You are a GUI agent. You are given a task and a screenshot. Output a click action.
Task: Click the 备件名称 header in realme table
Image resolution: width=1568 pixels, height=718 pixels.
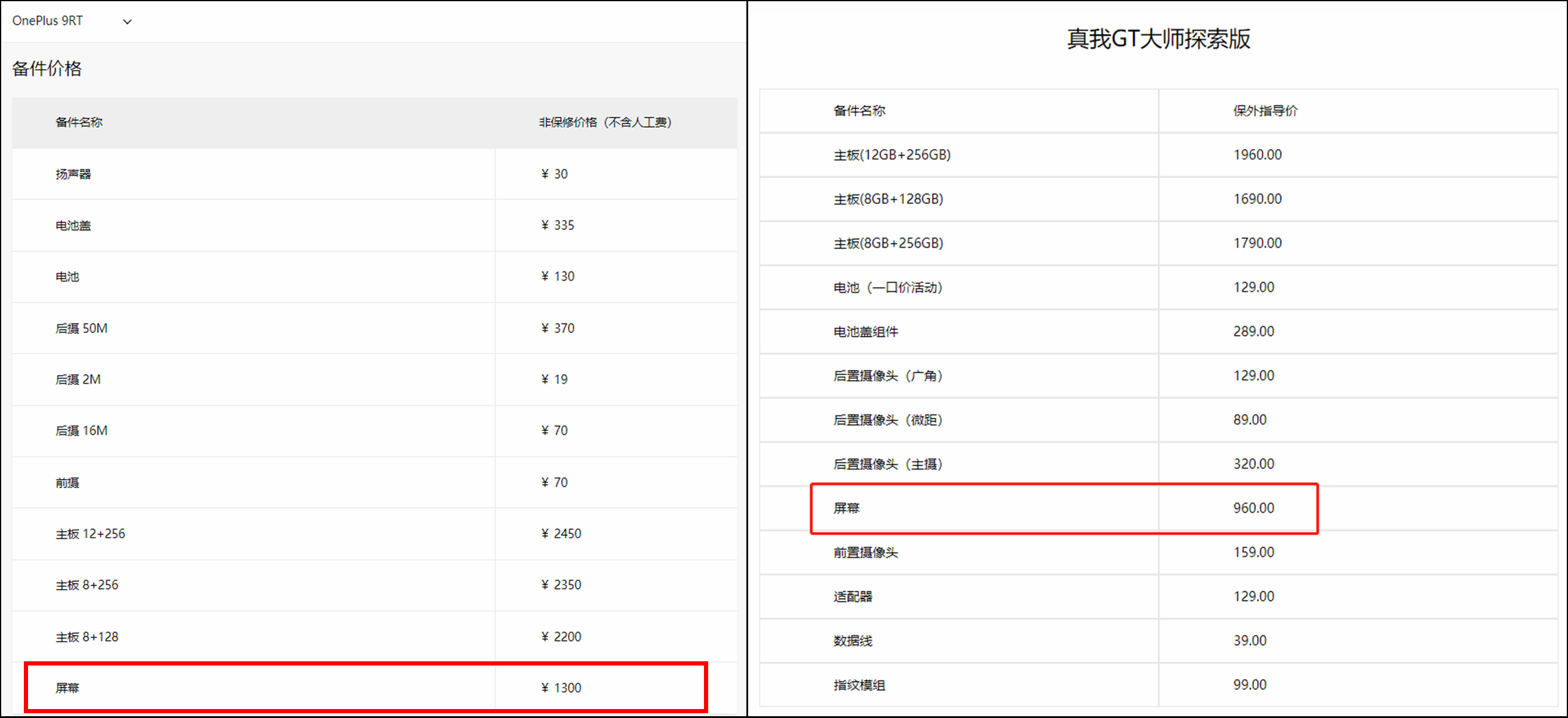pyautogui.click(x=859, y=111)
